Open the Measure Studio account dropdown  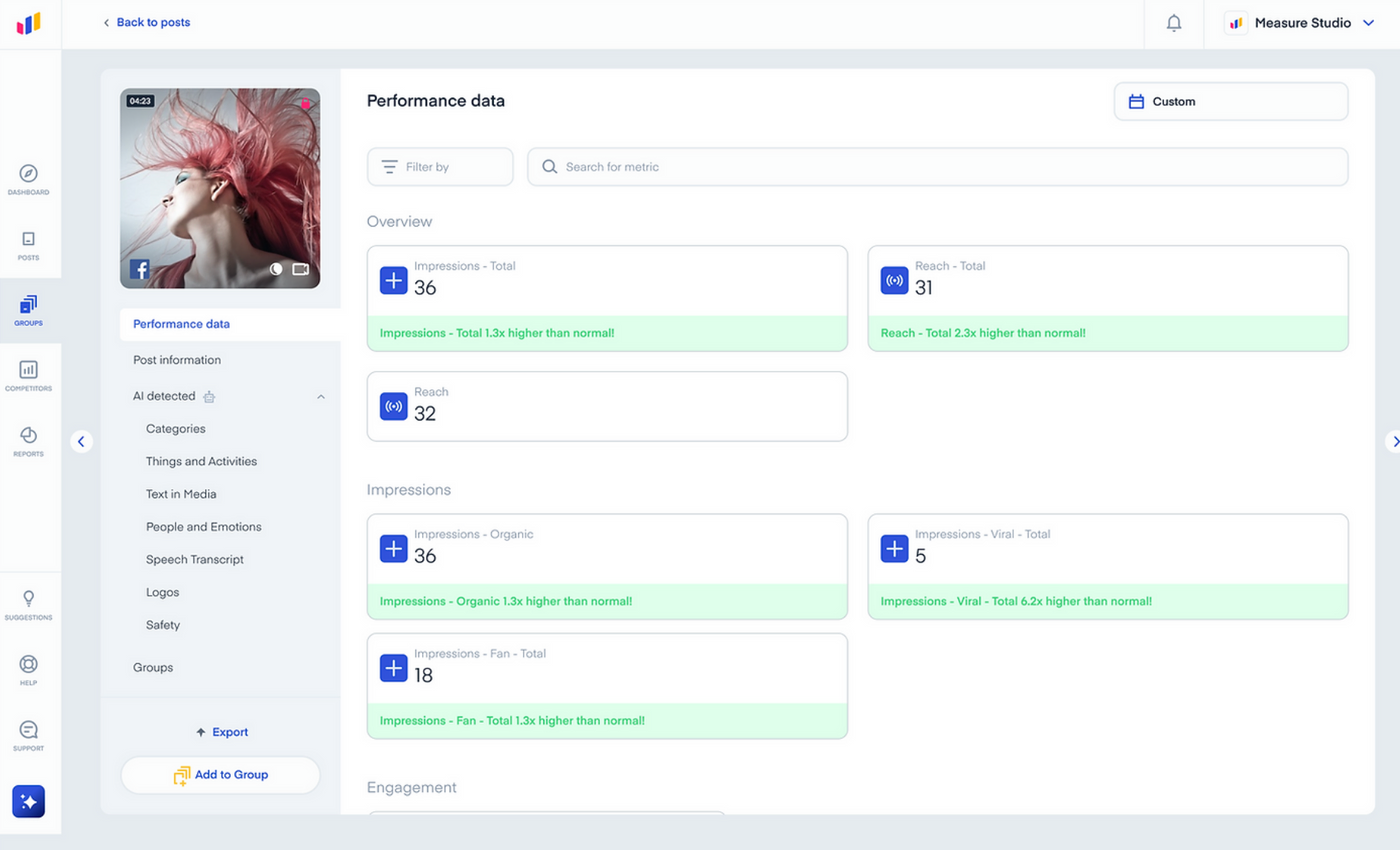point(1301,23)
